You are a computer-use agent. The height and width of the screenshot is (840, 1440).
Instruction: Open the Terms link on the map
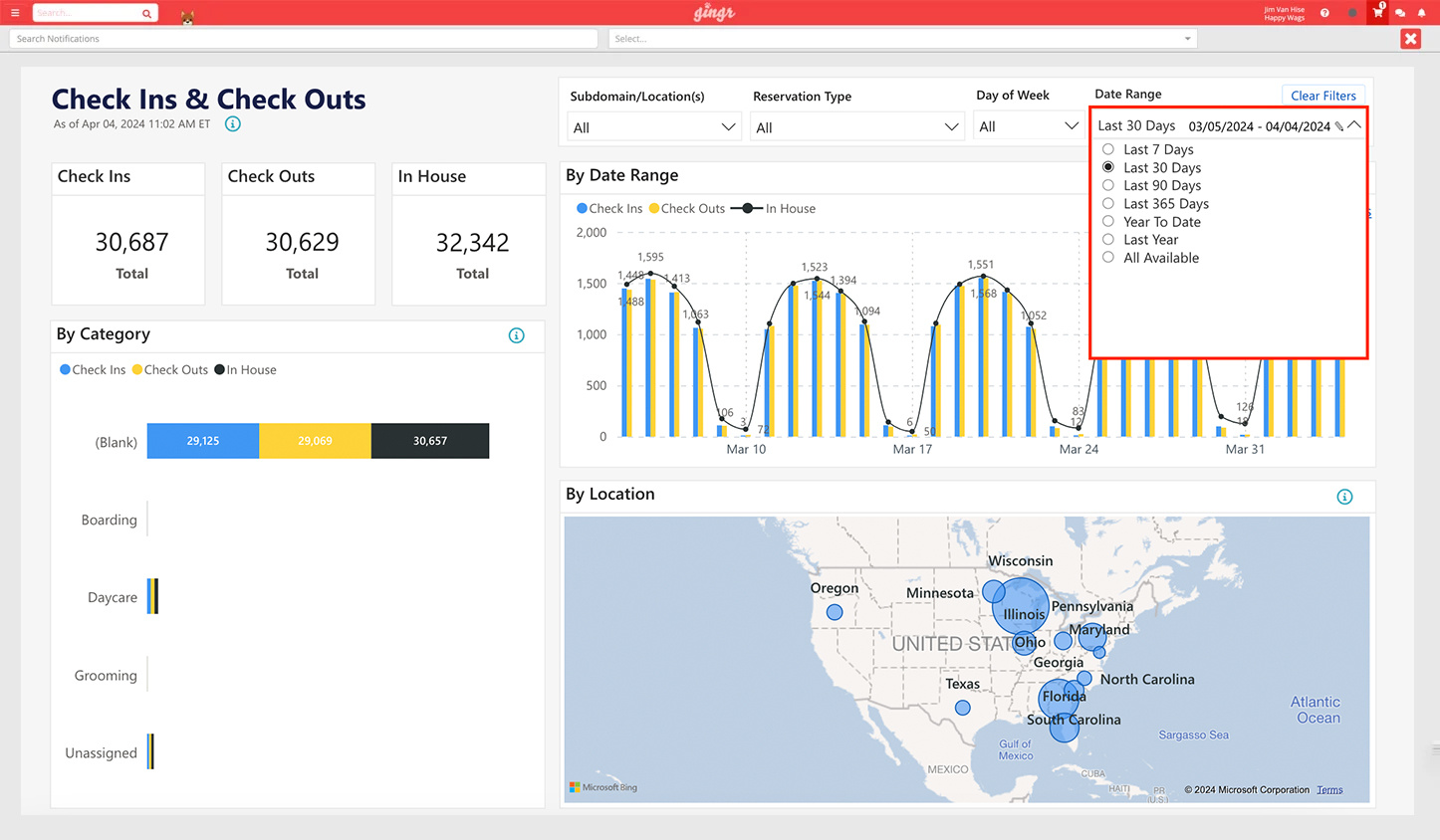1329,790
